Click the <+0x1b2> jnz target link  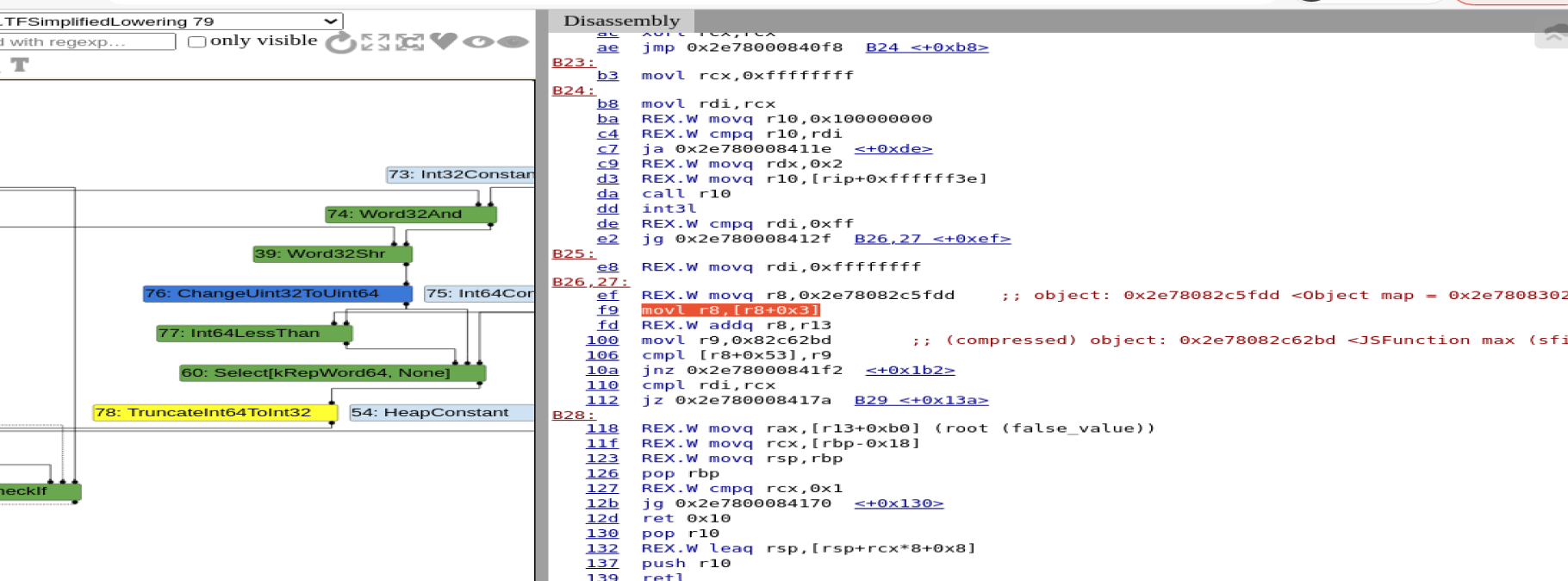[x=910, y=370]
